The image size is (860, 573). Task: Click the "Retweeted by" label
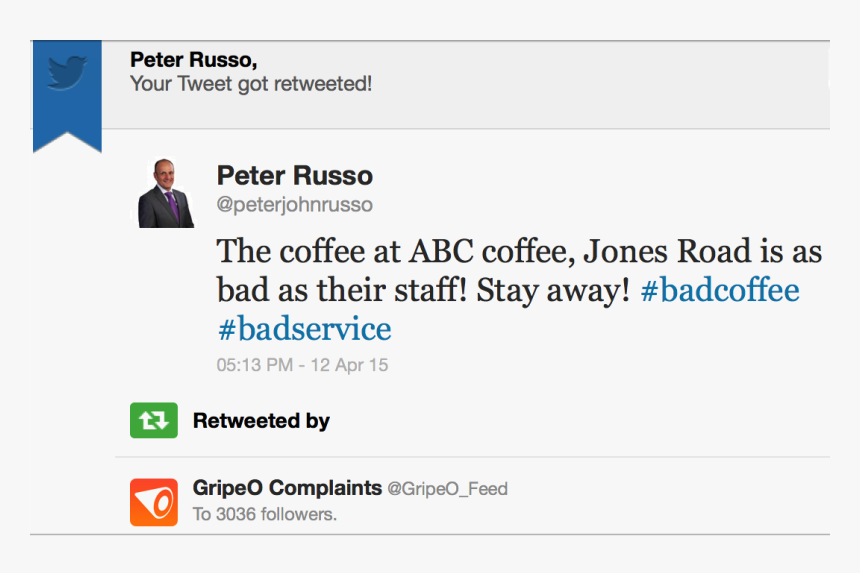tap(261, 421)
